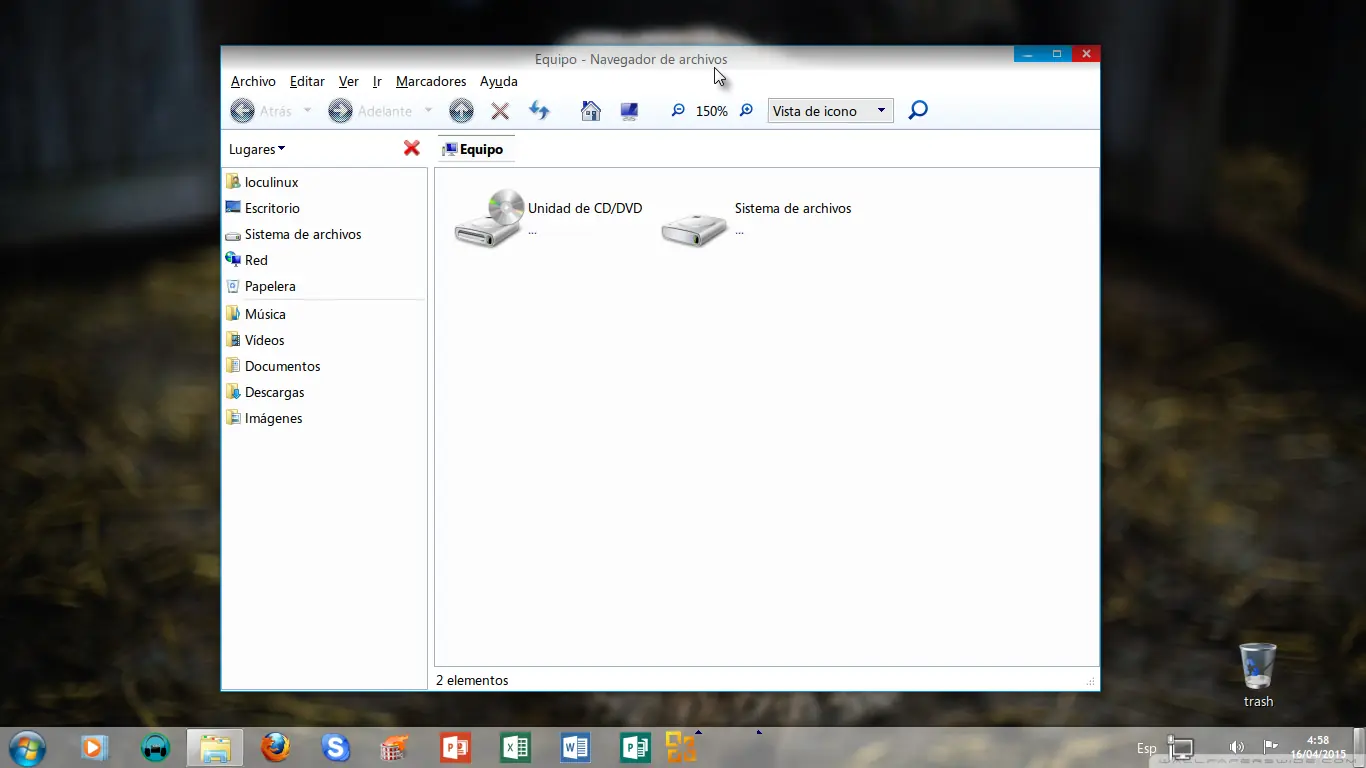This screenshot has height=768, width=1366.
Task: Open the Adelante history dropdown arrow
Action: tap(428, 110)
